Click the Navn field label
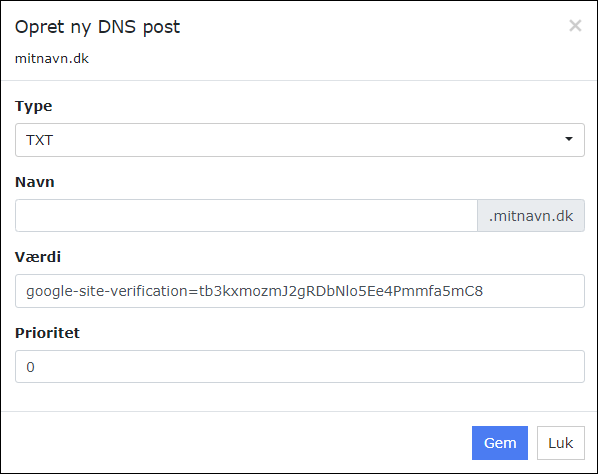 click(x=35, y=182)
